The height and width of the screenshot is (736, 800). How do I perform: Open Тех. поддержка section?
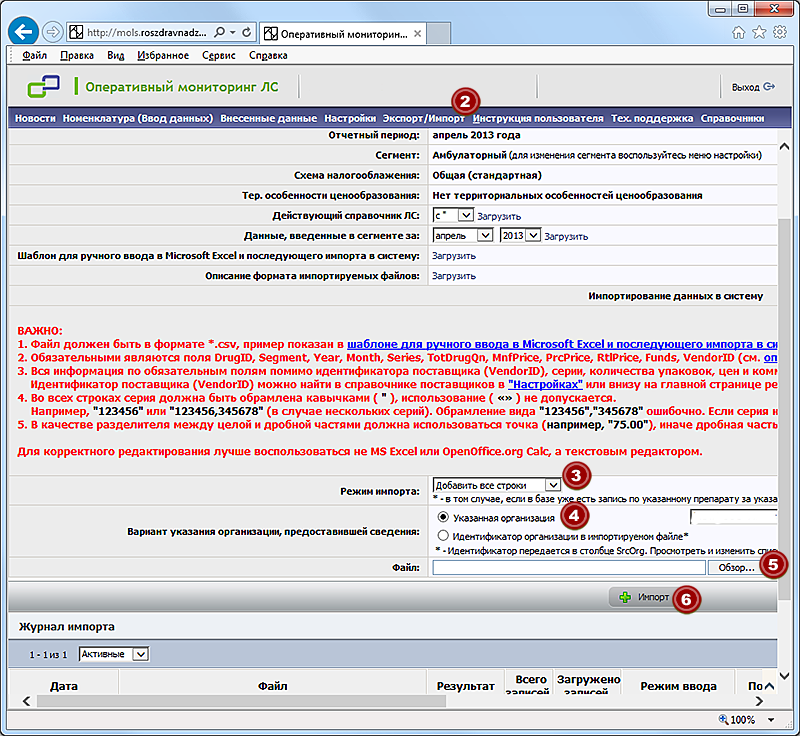point(652,118)
